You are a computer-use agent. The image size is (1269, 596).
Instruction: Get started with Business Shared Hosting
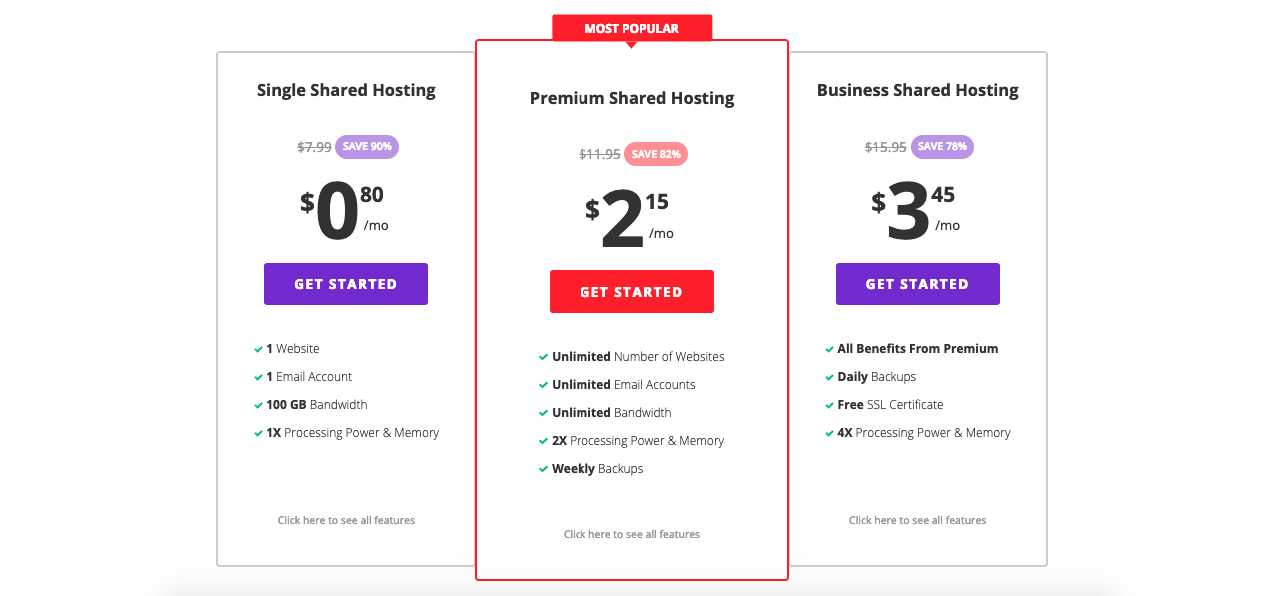(917, 284)
